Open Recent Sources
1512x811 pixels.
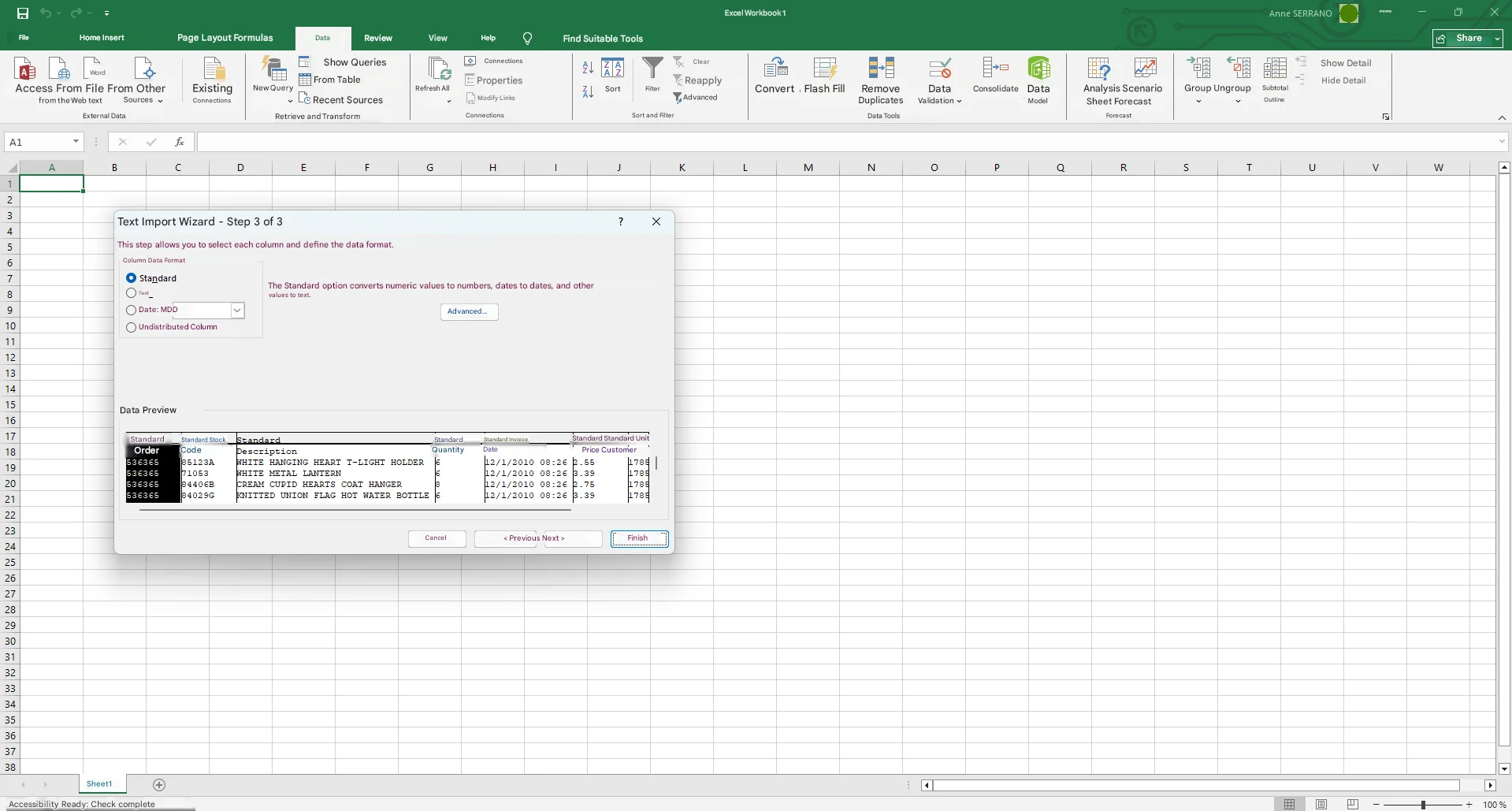point(341,99)
